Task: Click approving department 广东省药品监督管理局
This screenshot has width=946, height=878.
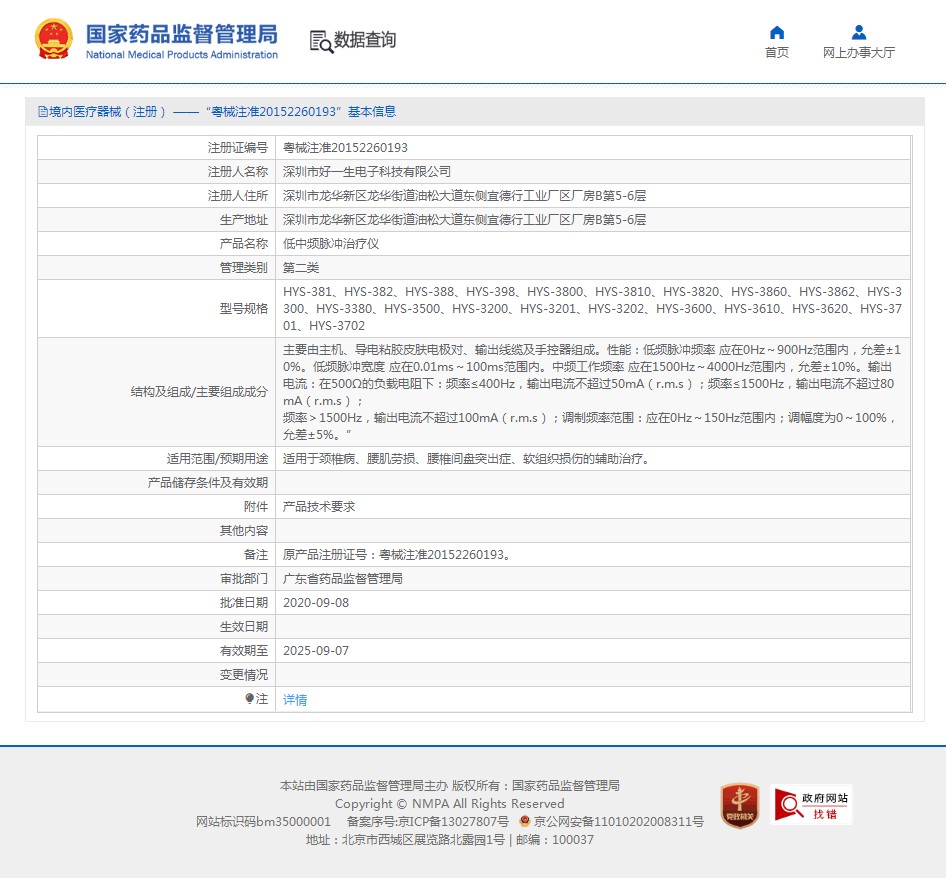Action: 343,579
